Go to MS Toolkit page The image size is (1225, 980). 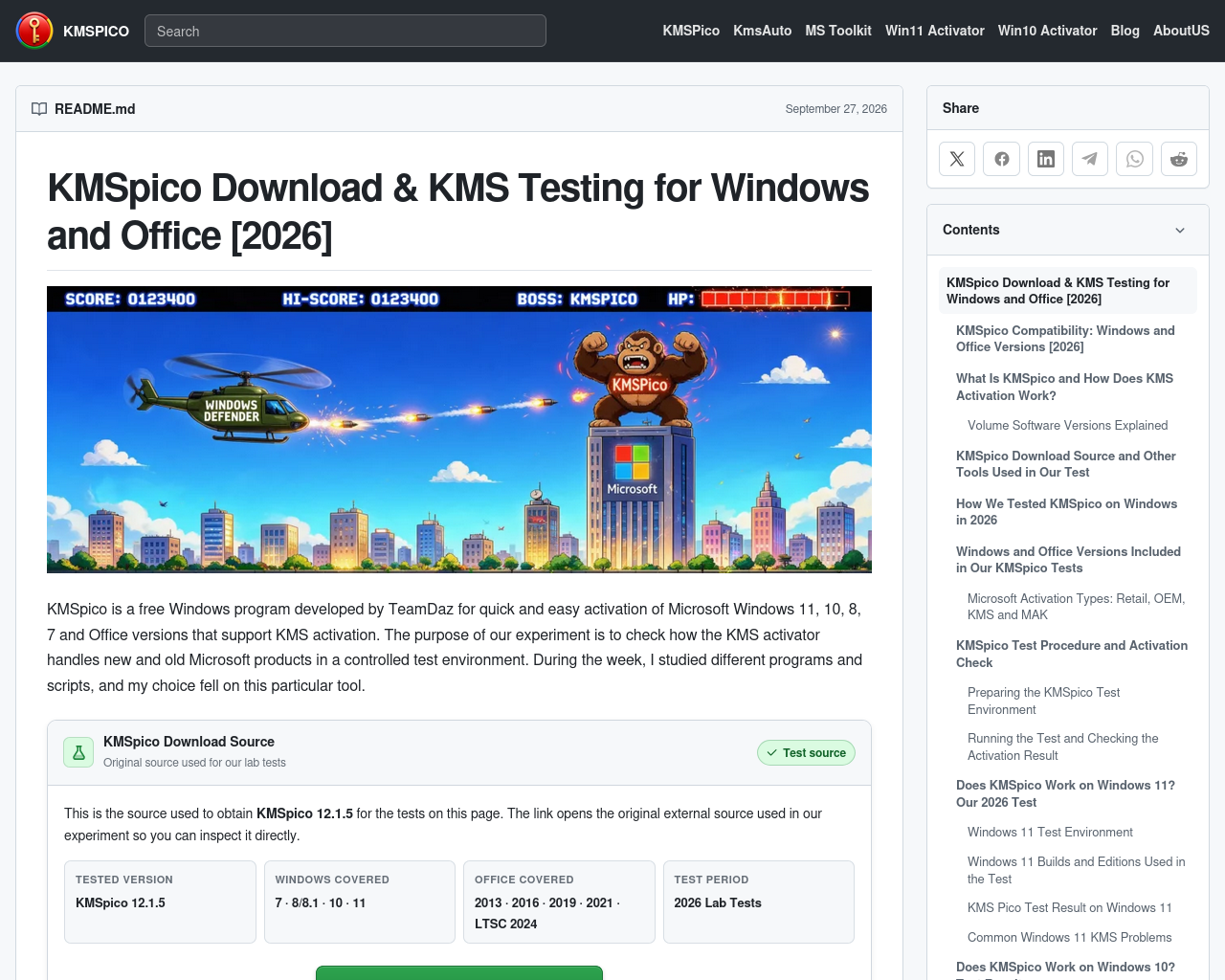(838, 31)
